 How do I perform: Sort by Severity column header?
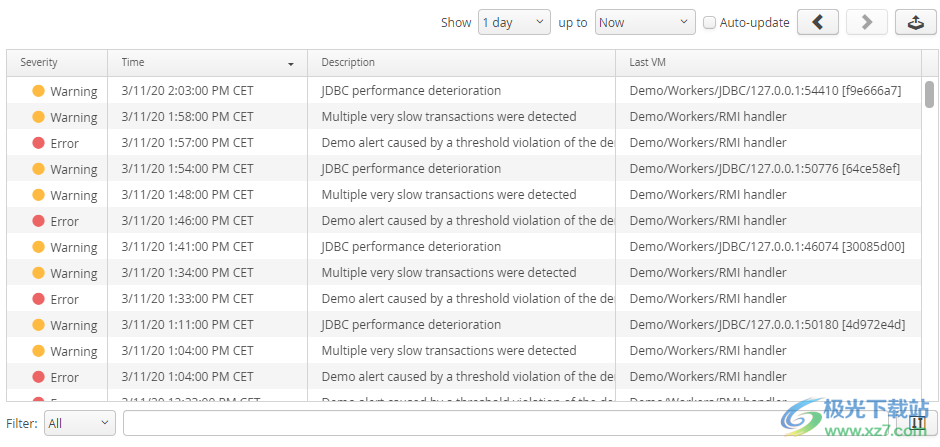(x=57, y=62)
